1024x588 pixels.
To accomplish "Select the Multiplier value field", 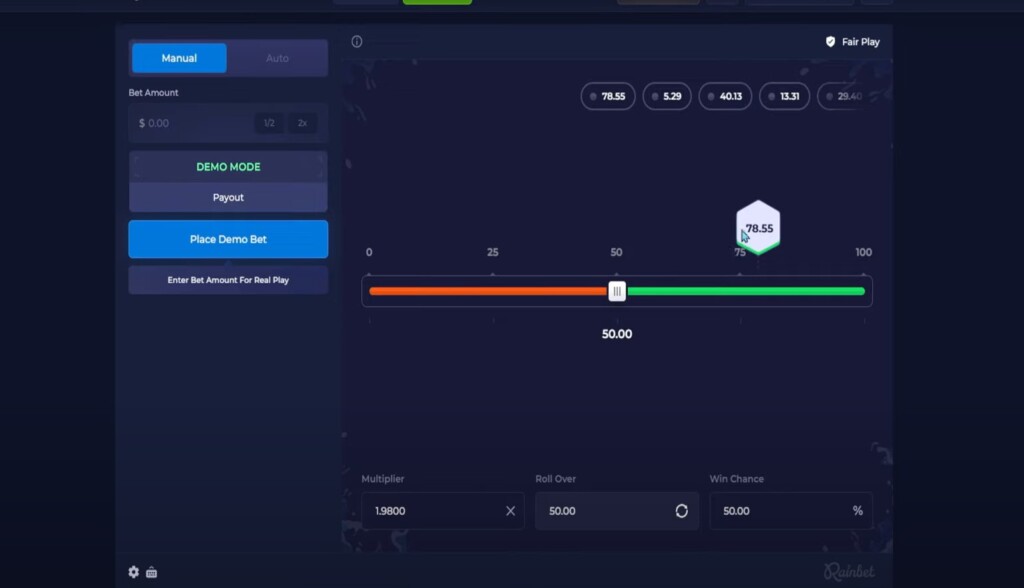I will pos(430,511).
